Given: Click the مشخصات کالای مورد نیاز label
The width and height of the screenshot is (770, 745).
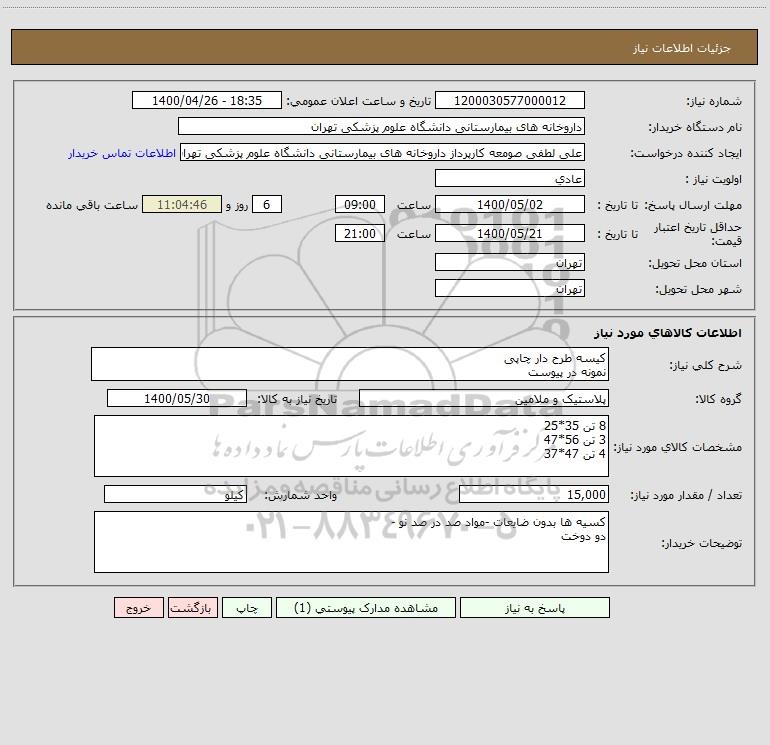Looking at the screenshot, I should point(678,447).
